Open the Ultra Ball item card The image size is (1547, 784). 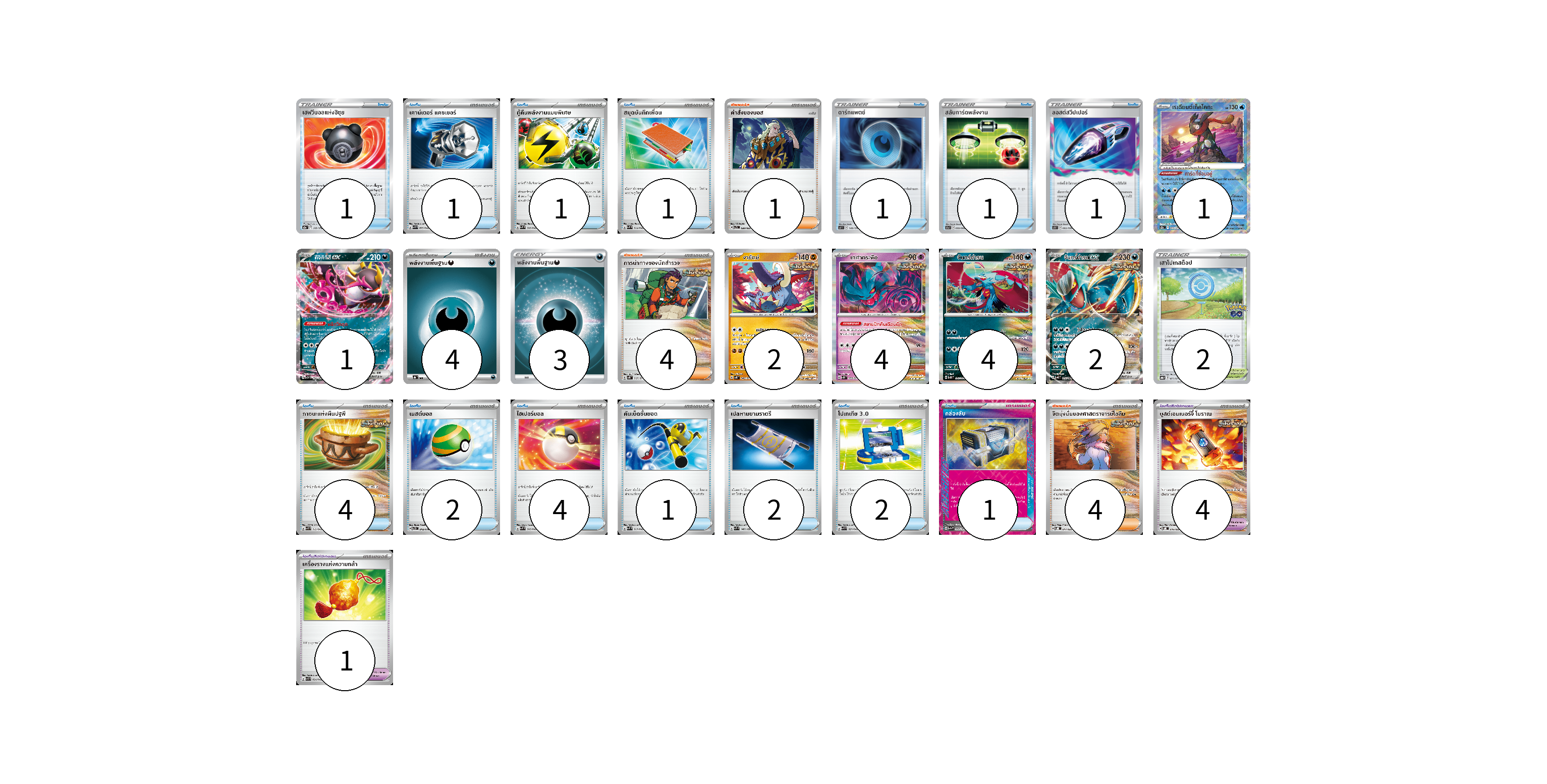[x=559, y=467]
